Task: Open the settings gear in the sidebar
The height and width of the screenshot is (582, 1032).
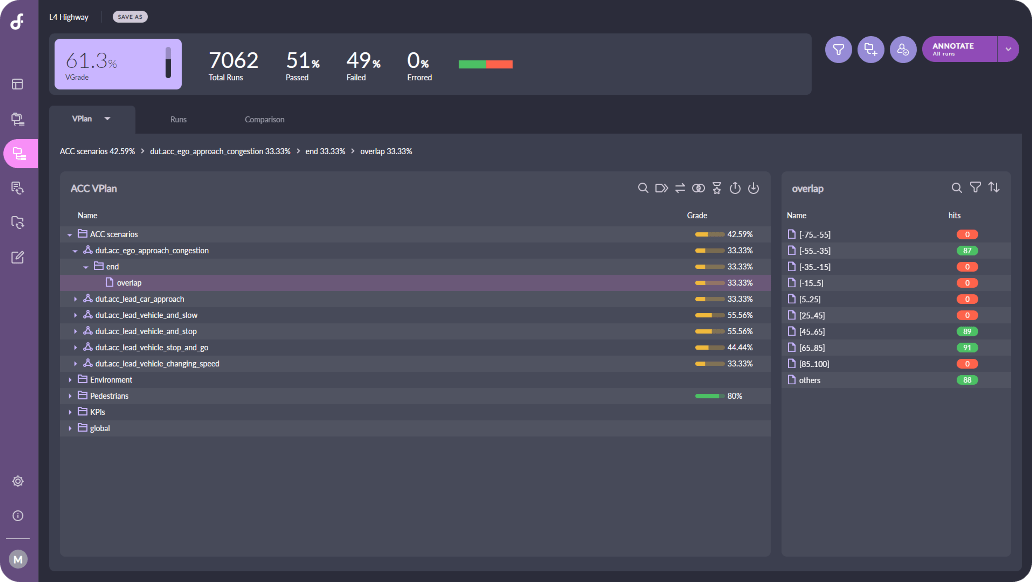Action: click(x=18, y=481)
